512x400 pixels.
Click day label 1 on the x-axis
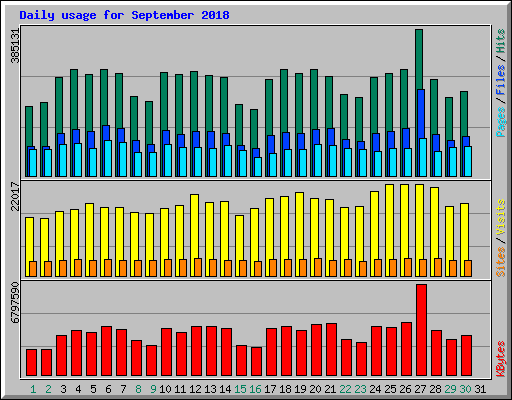click(x=33, y=389)
